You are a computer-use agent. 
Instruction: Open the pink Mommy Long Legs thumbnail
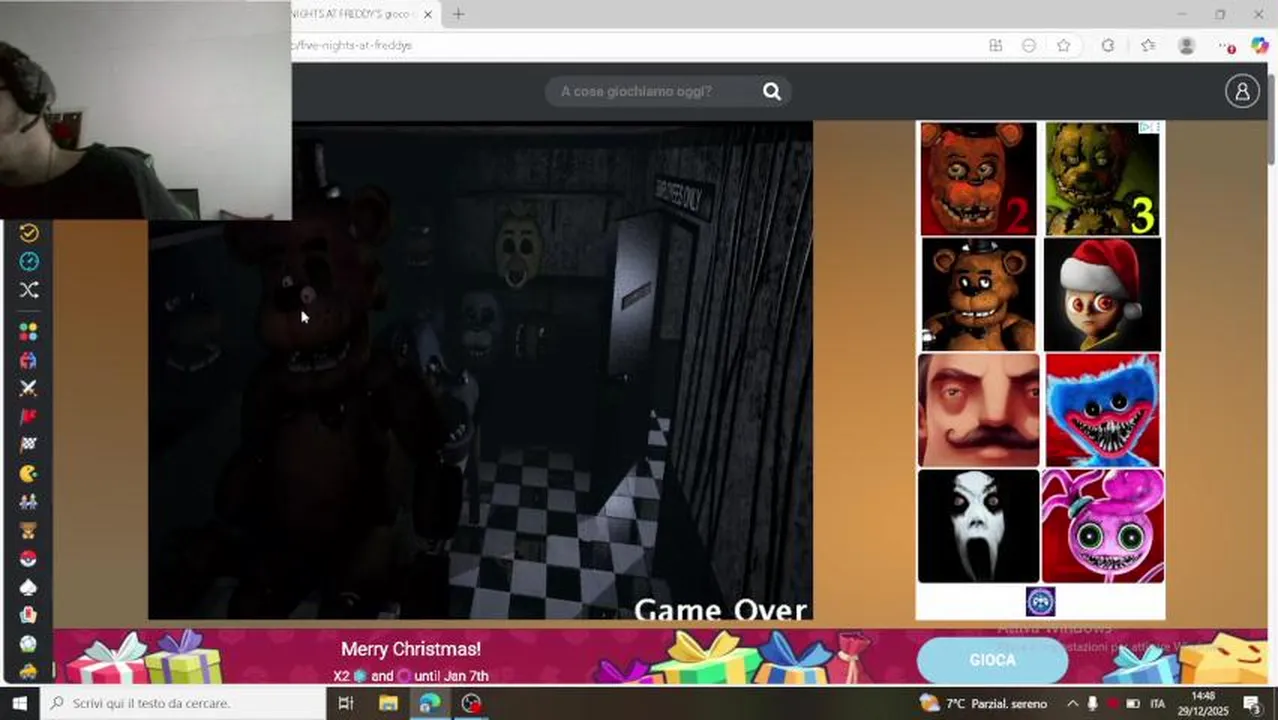tap(1103, 526)
